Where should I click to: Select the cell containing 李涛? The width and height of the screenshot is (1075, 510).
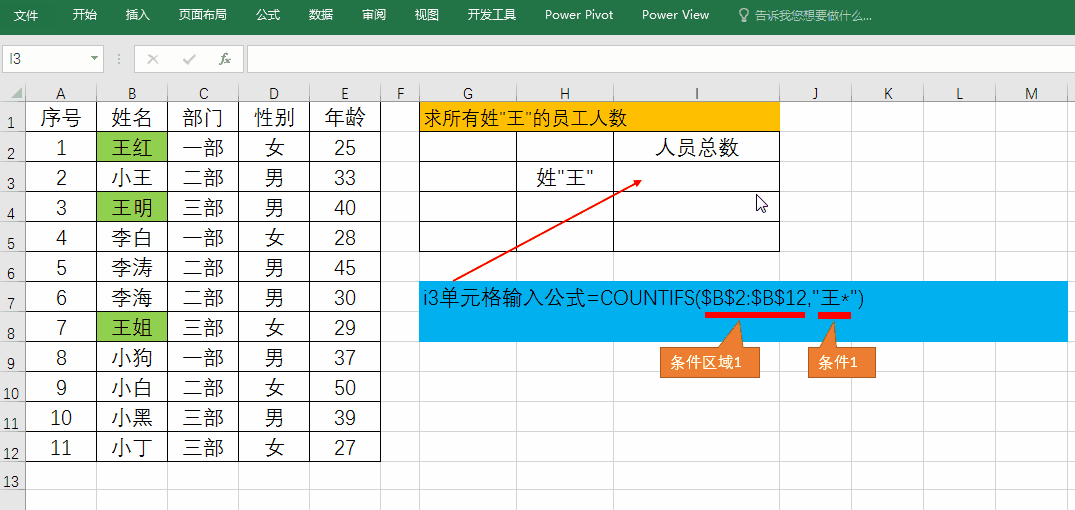pos(132,267)
